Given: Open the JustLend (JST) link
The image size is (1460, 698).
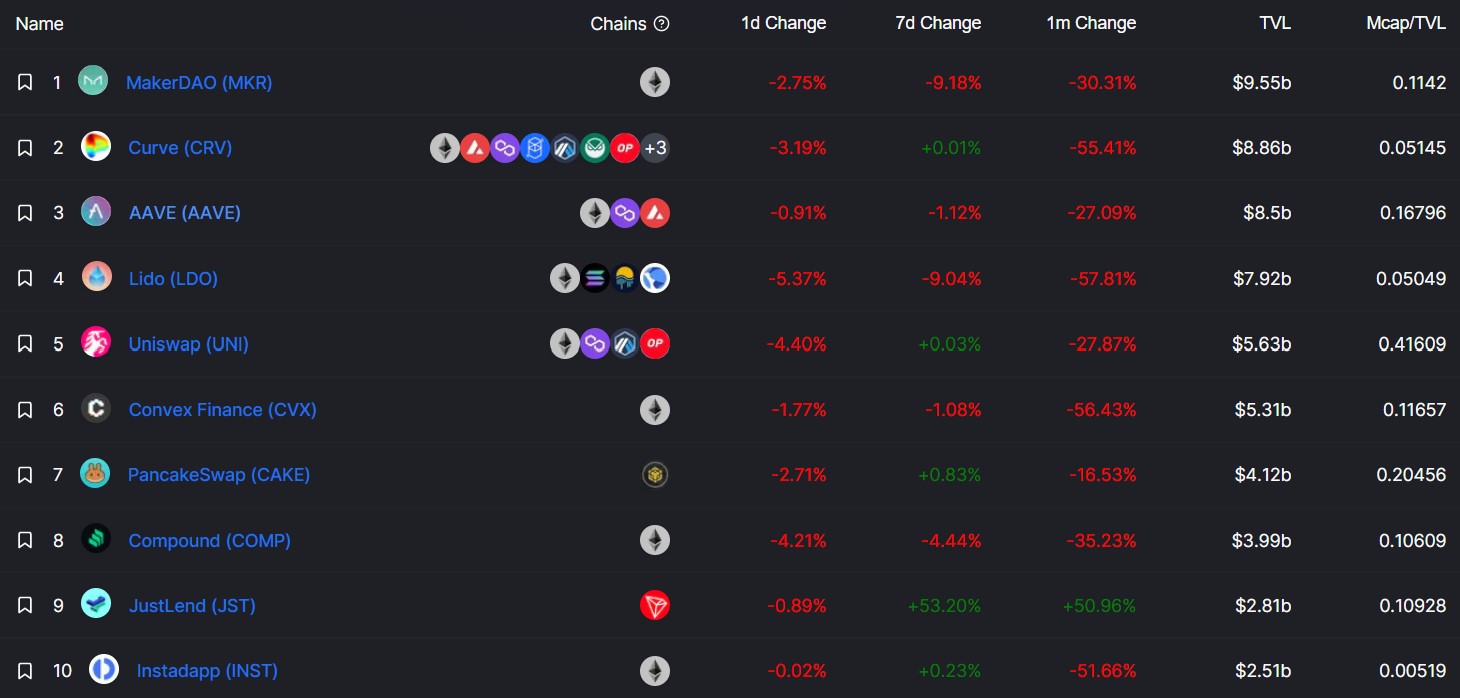Looking at the screenshot, I should (x=192, y=606).
